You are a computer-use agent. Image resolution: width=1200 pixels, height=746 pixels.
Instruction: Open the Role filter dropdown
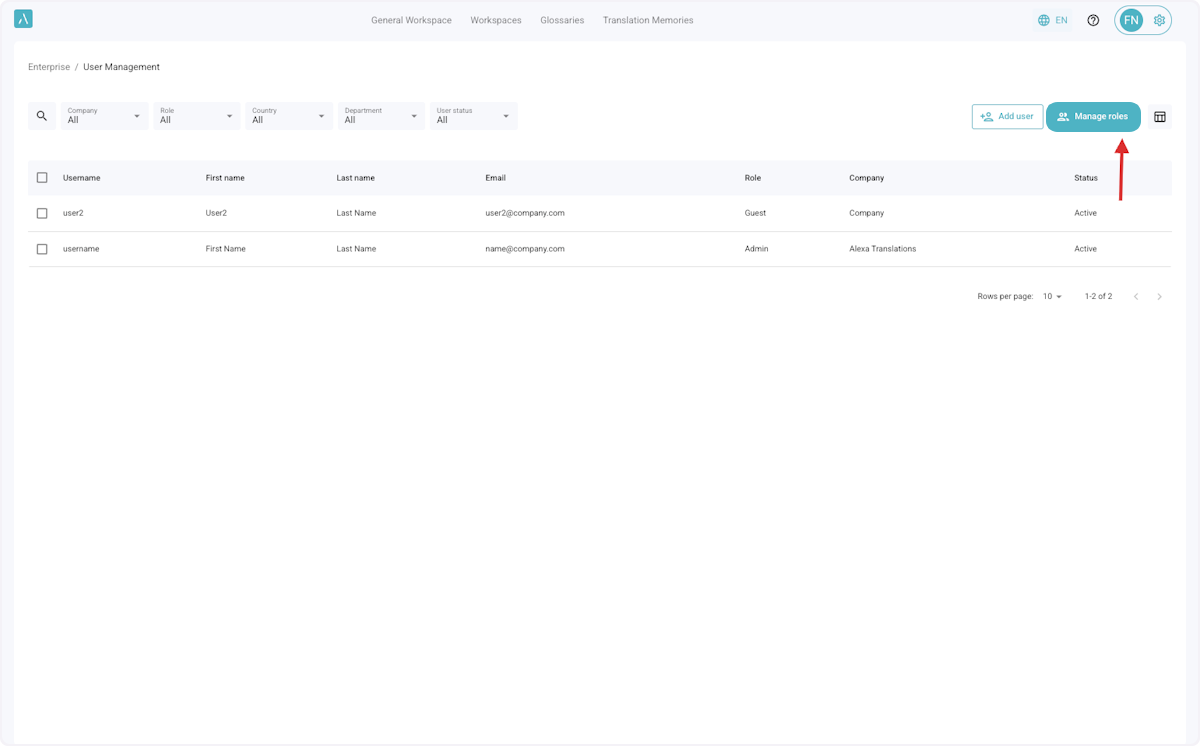point(197,116)
